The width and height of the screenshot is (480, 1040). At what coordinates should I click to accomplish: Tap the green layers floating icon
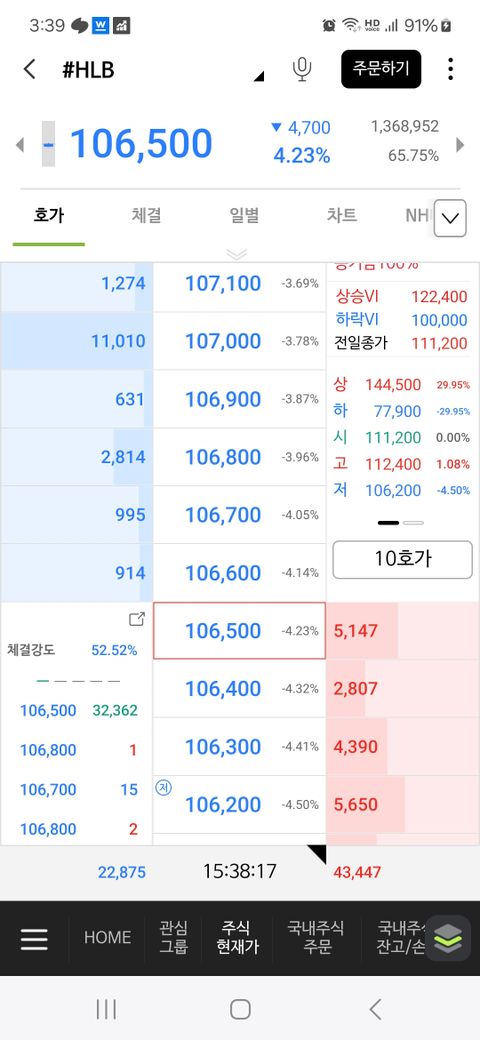448,938
